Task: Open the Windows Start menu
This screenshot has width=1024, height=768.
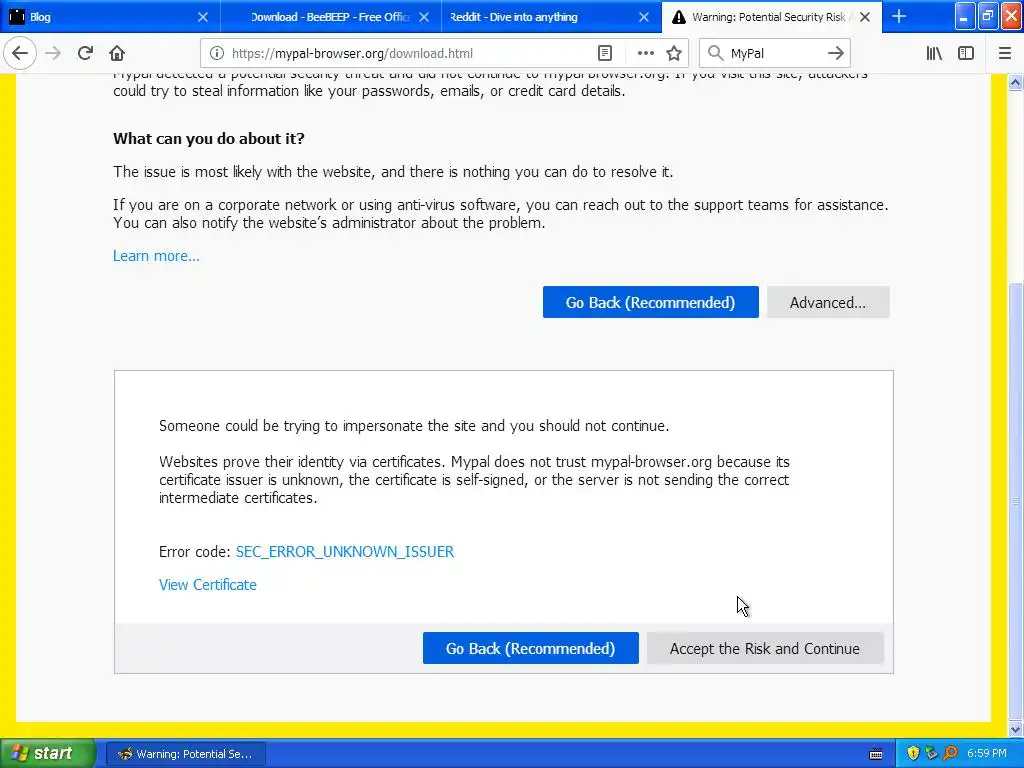Action: 47,754
